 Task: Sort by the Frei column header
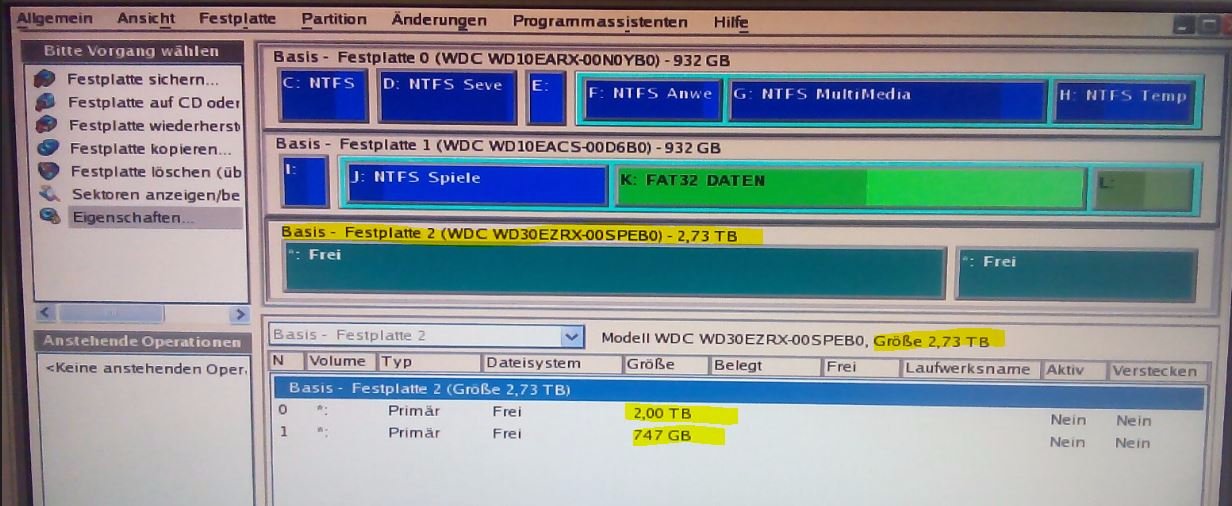pyautogui.click(x=861, y=367)
